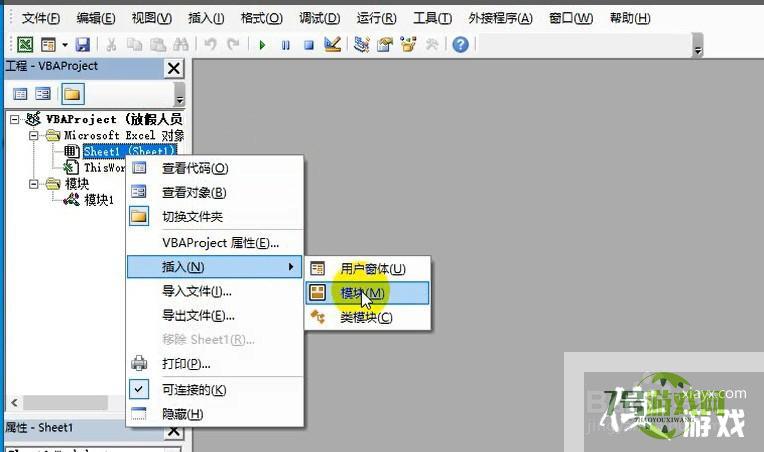Open the 格式(O) menu
764x452 pixels.
coord(262,19)
